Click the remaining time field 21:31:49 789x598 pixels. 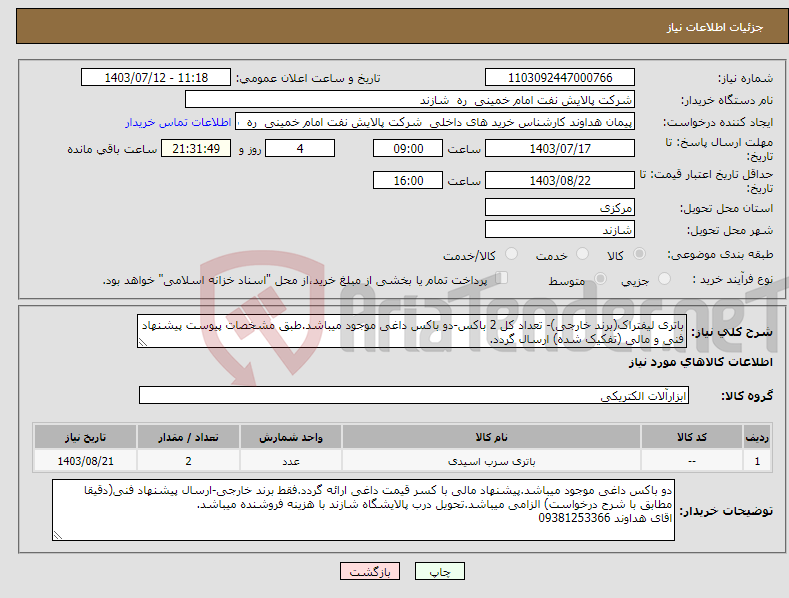click(x=196, y=148)
